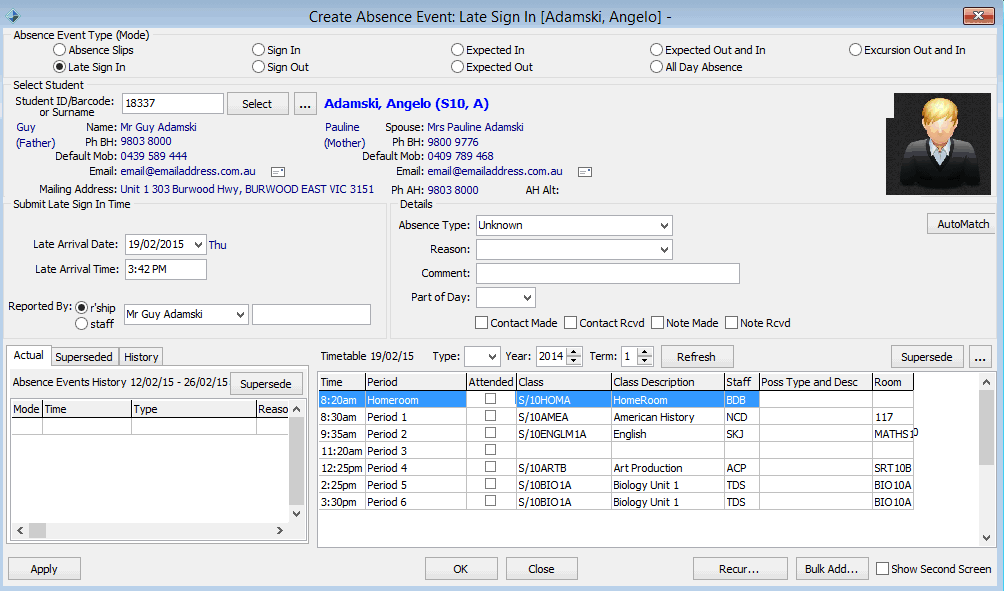The width and height of the screenshot is (1004, 591).
Task: Mark Period 1 as attended
Action: 490,416
